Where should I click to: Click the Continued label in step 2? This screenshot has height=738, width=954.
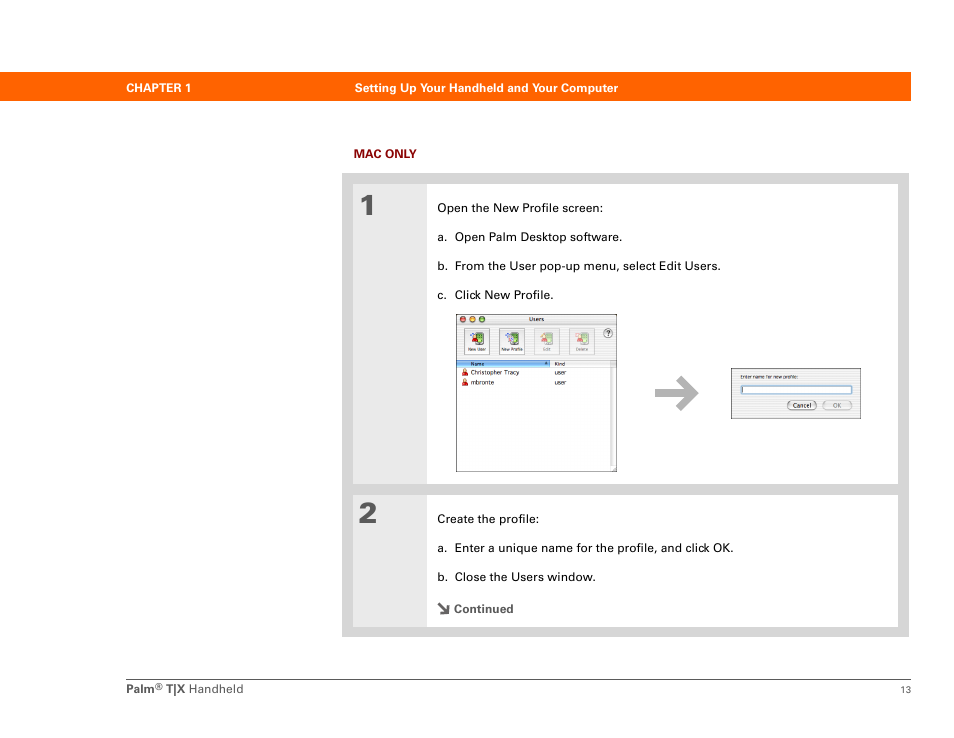483,609
